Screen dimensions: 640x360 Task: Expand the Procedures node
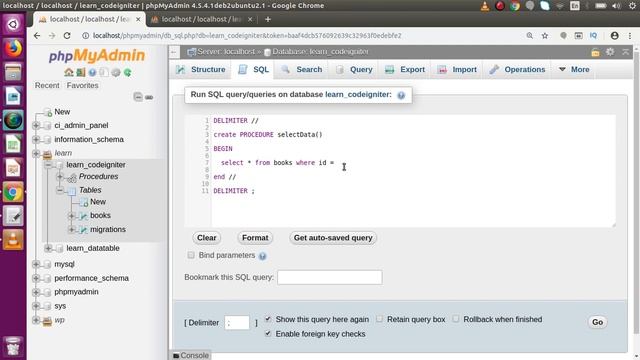[x=60, y=176]
